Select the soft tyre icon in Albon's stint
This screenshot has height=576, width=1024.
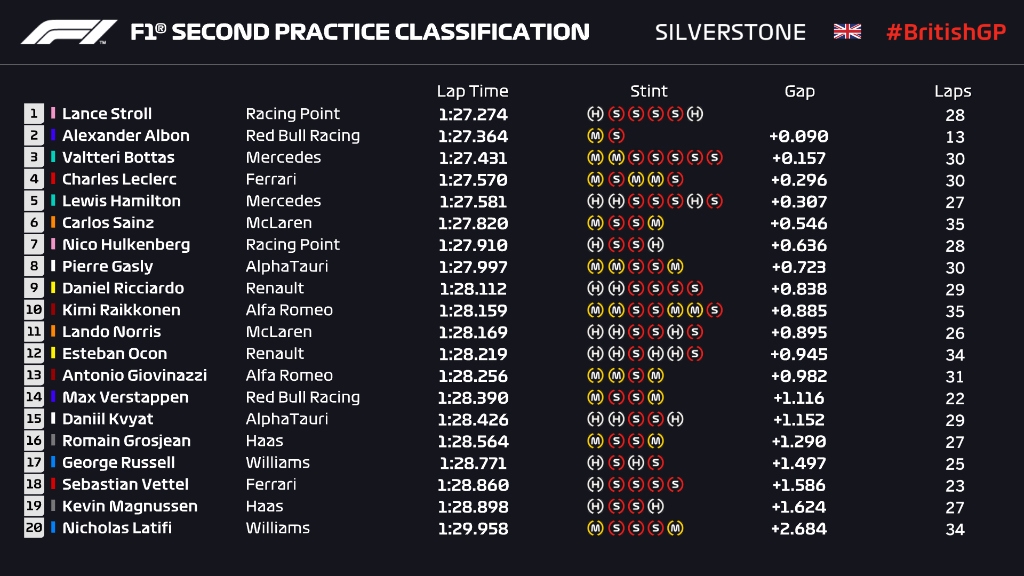click(616, 136)
